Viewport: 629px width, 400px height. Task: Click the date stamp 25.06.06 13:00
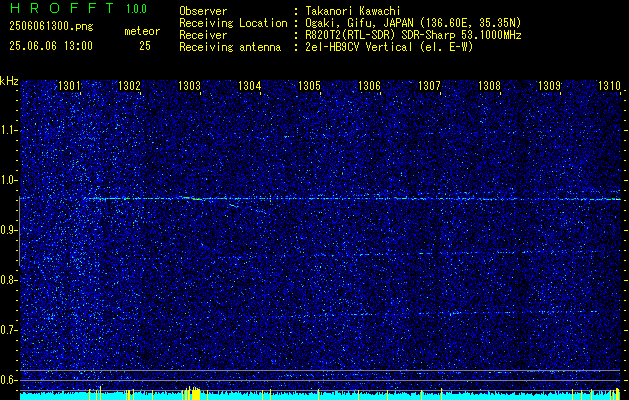[51, 46]
